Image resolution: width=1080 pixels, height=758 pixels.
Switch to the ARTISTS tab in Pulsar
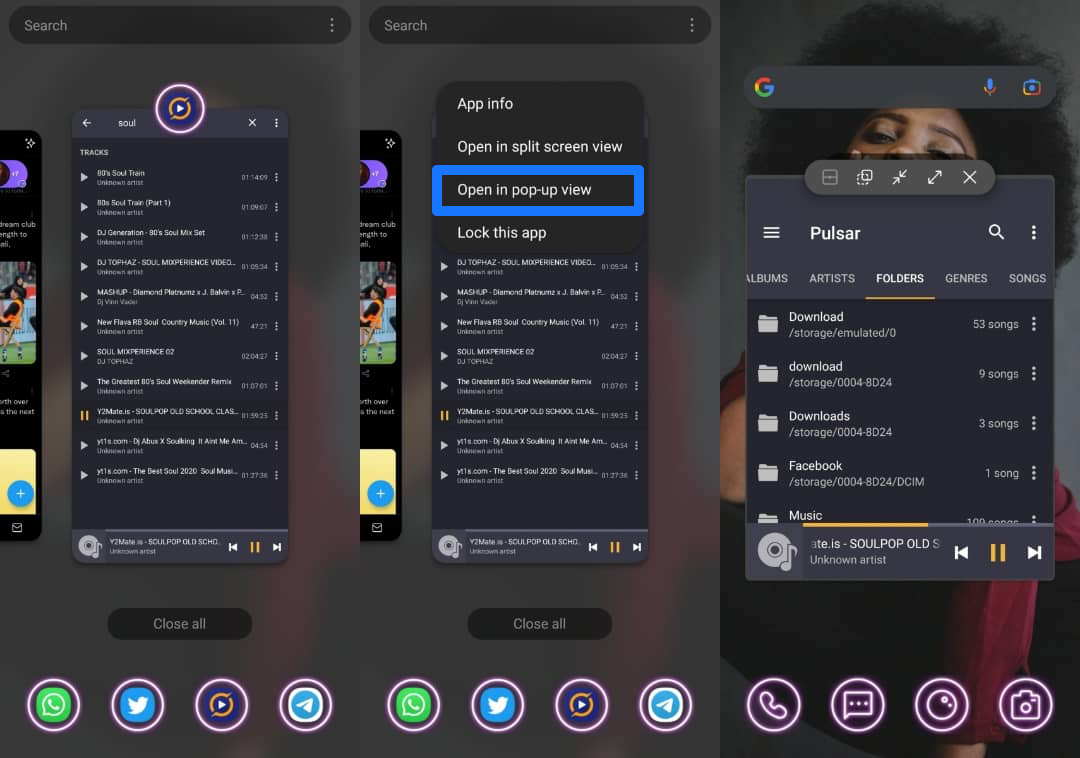831,278
